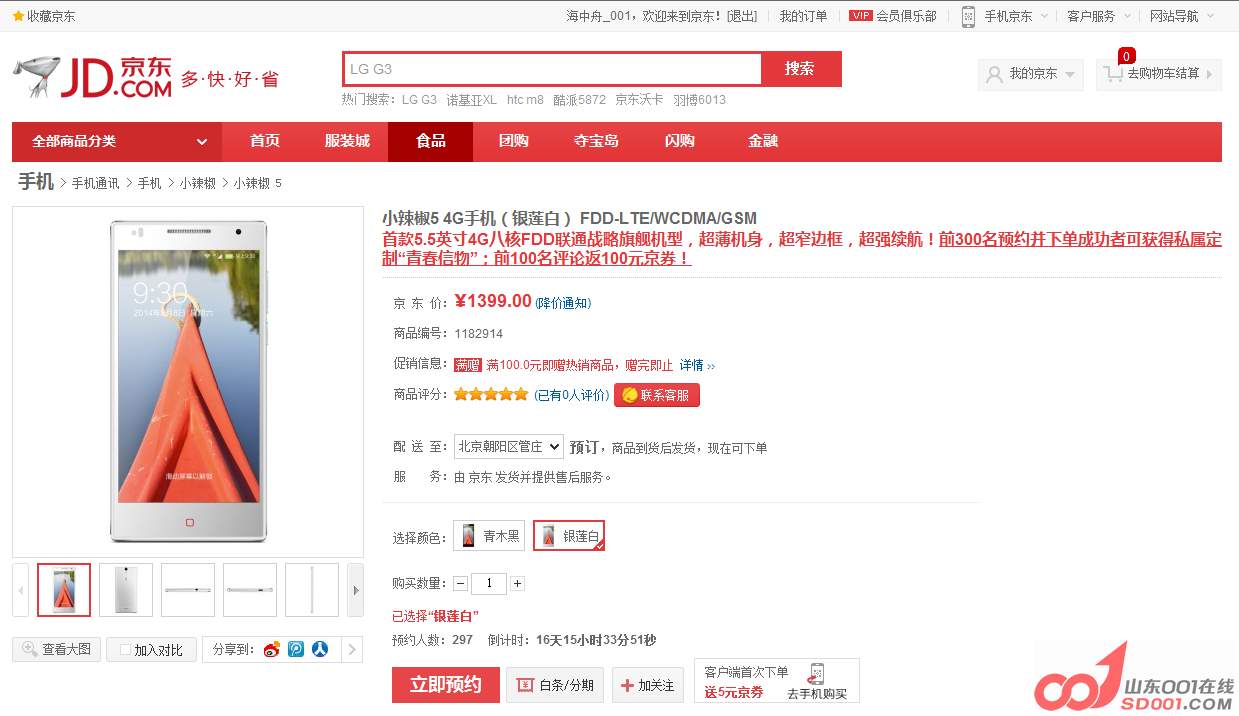Click the red 搜索 search button
Viewport: 1239px width, 716px height.
click(x=801, y=69)
